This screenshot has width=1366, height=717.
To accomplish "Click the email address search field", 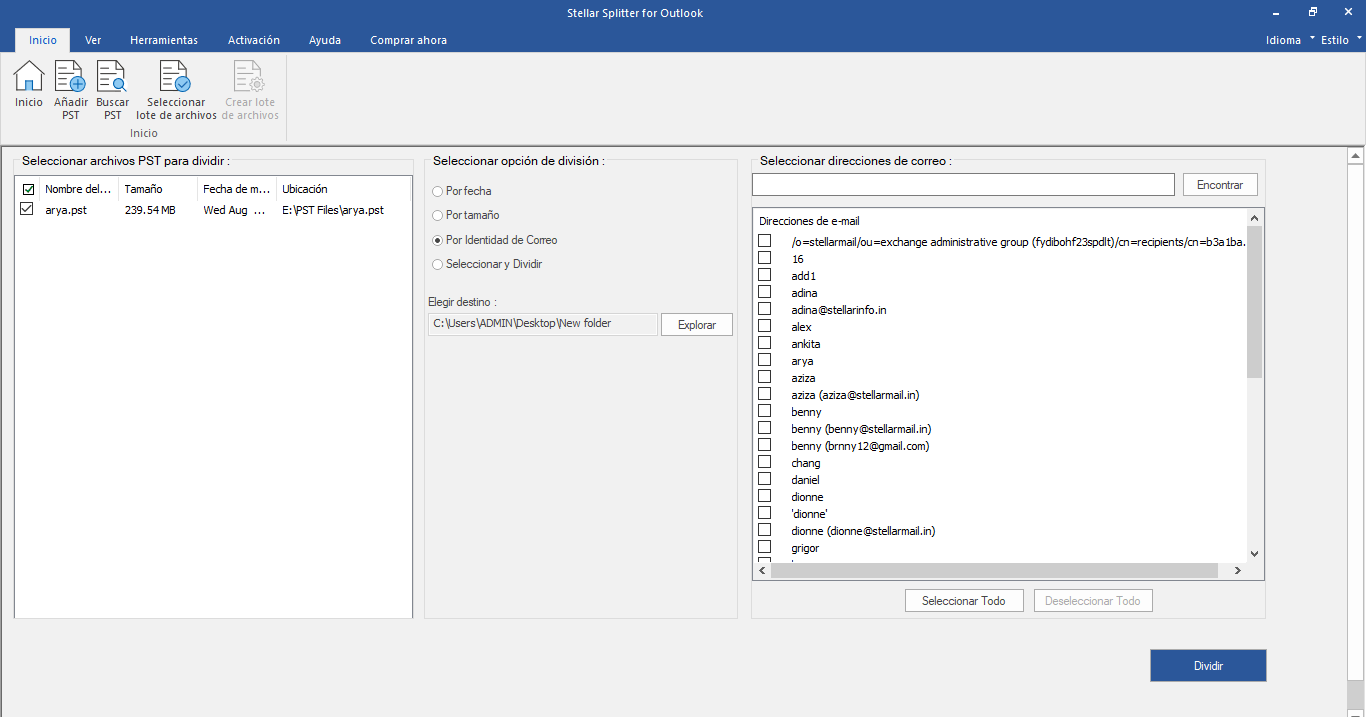I will (x=963, y=185).
